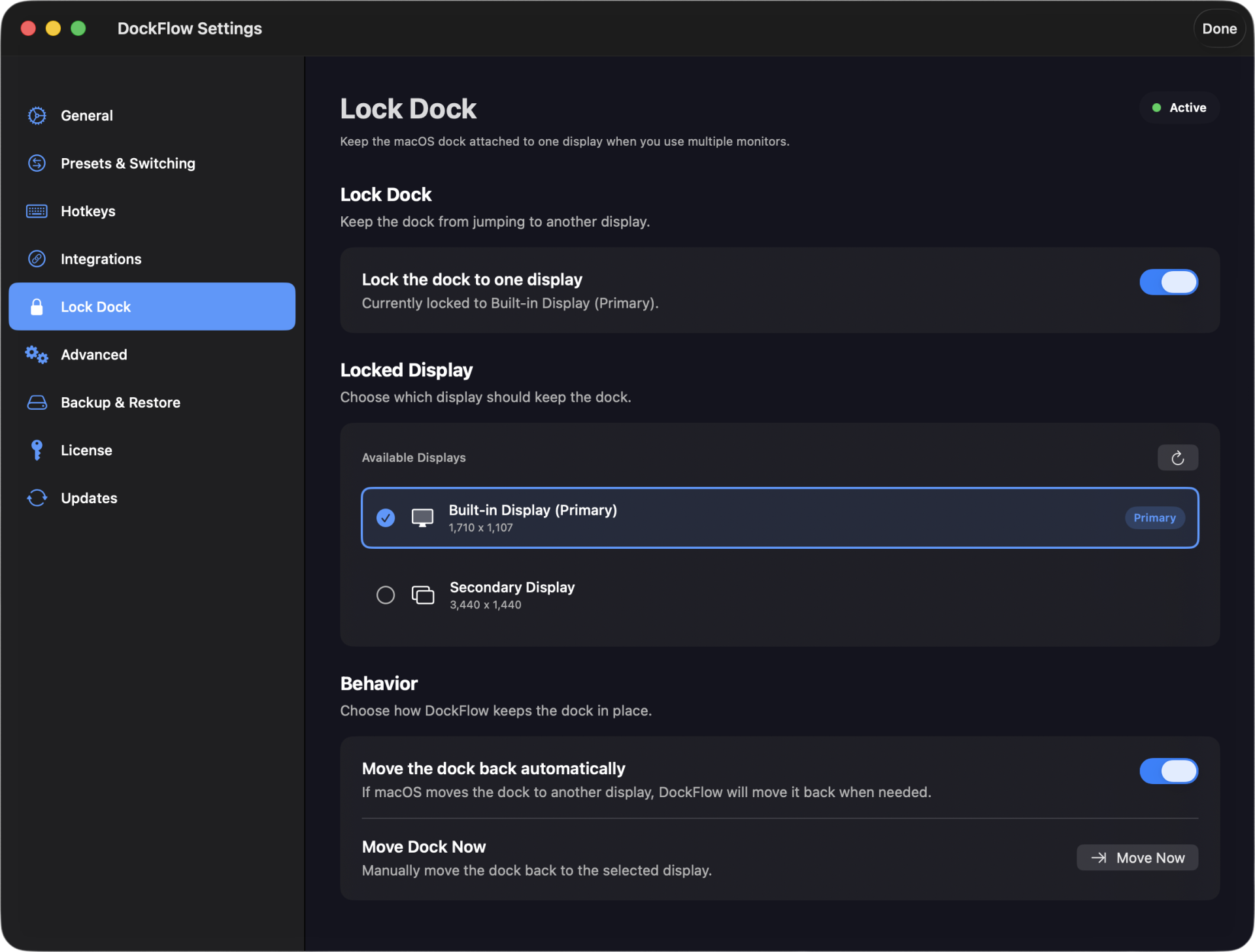The width and height of the screenshot is (1255, 952).
Task: Click the Integrations link icon
Action: point(37,259)
